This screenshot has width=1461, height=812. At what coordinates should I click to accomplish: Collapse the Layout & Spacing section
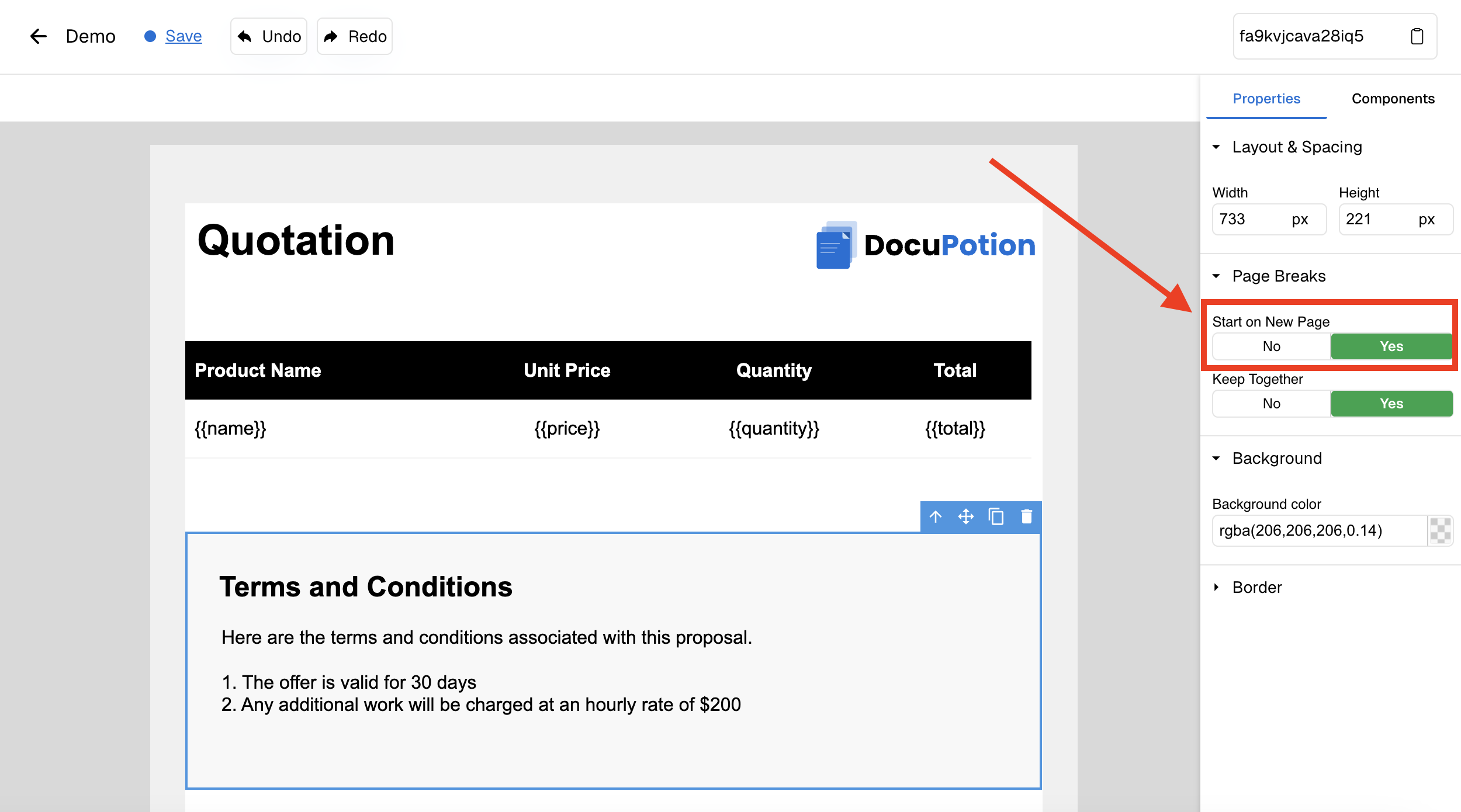click(1217, 147)
